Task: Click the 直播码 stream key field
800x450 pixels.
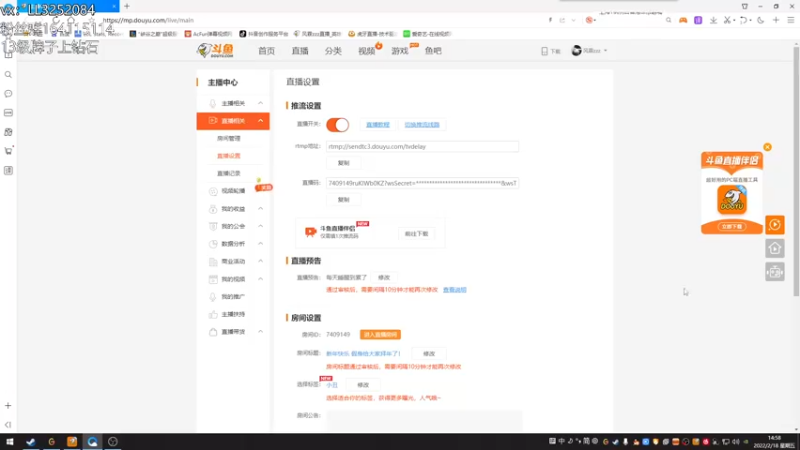Action: 422,183
